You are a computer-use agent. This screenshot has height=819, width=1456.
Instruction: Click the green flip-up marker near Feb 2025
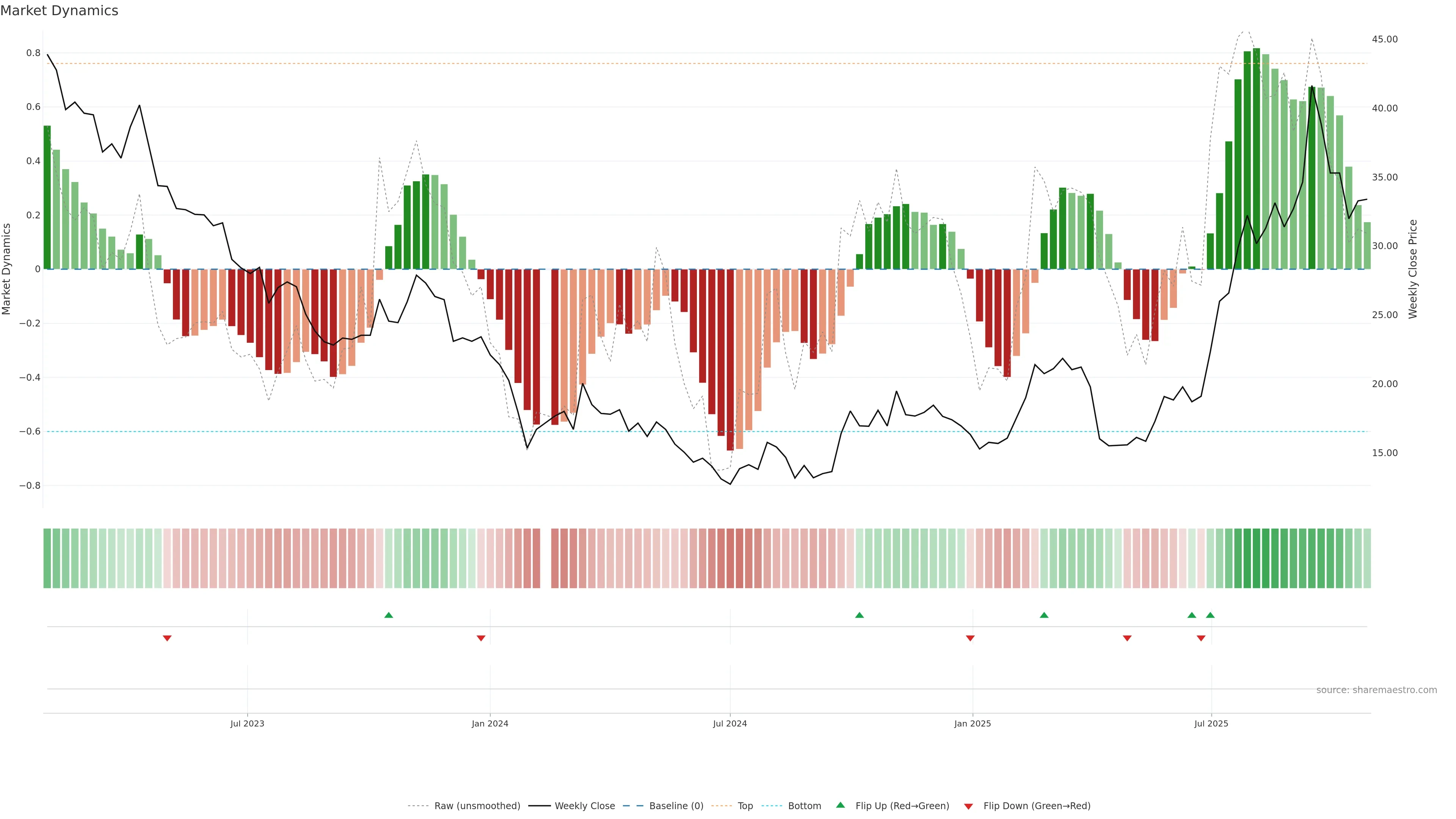tap(1044, 615)
